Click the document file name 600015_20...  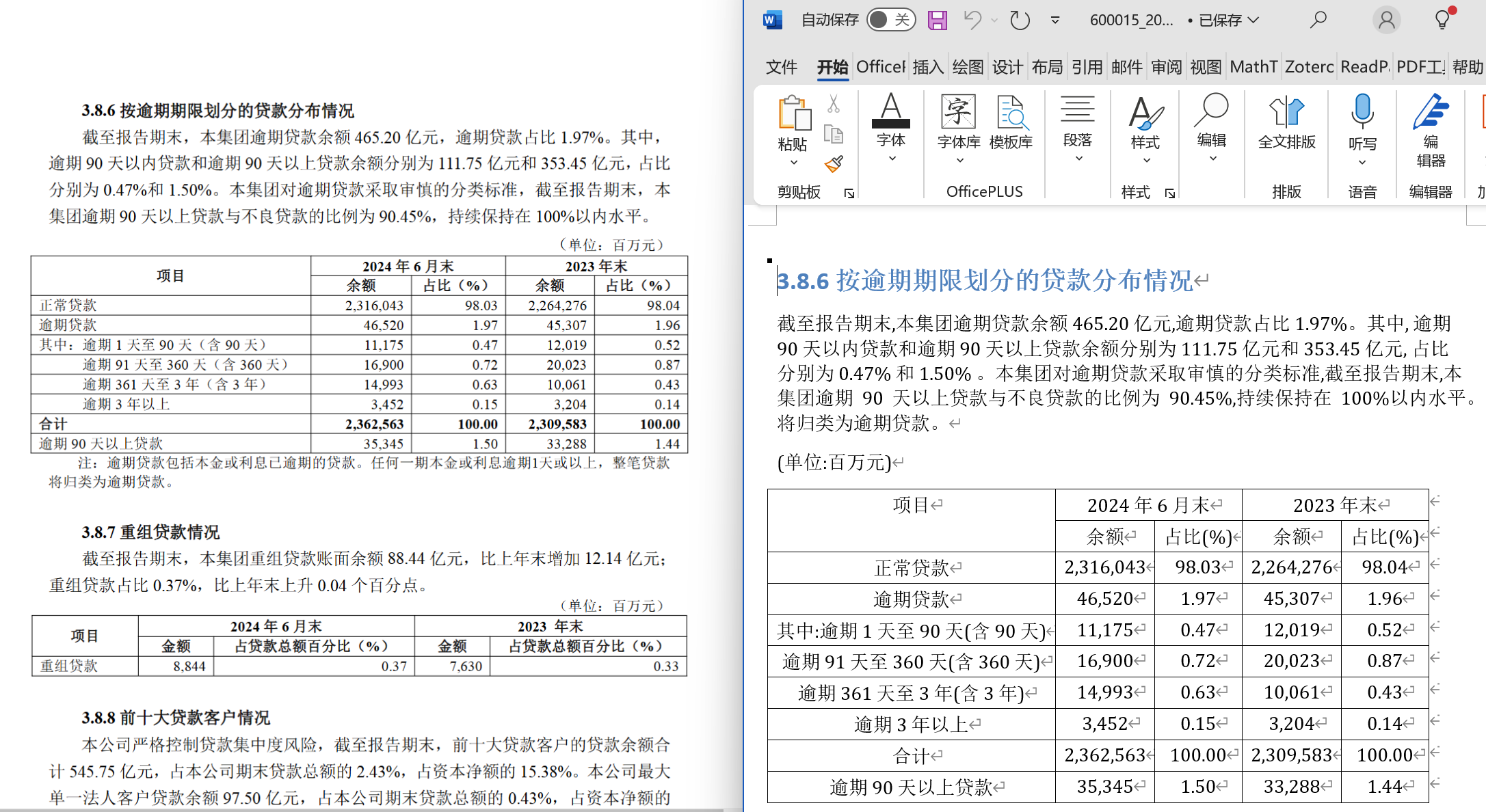tap(1131, 21)
